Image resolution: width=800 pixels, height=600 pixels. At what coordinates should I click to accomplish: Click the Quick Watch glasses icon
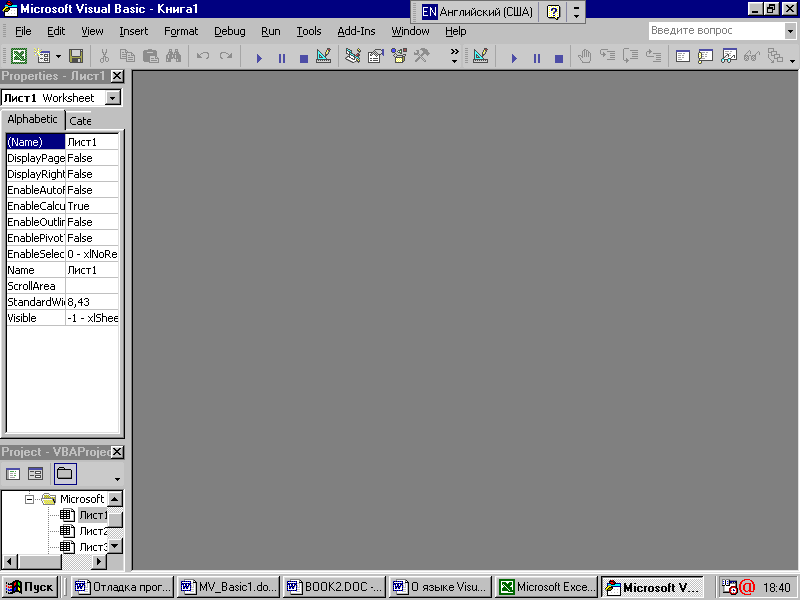click(752, 56)
